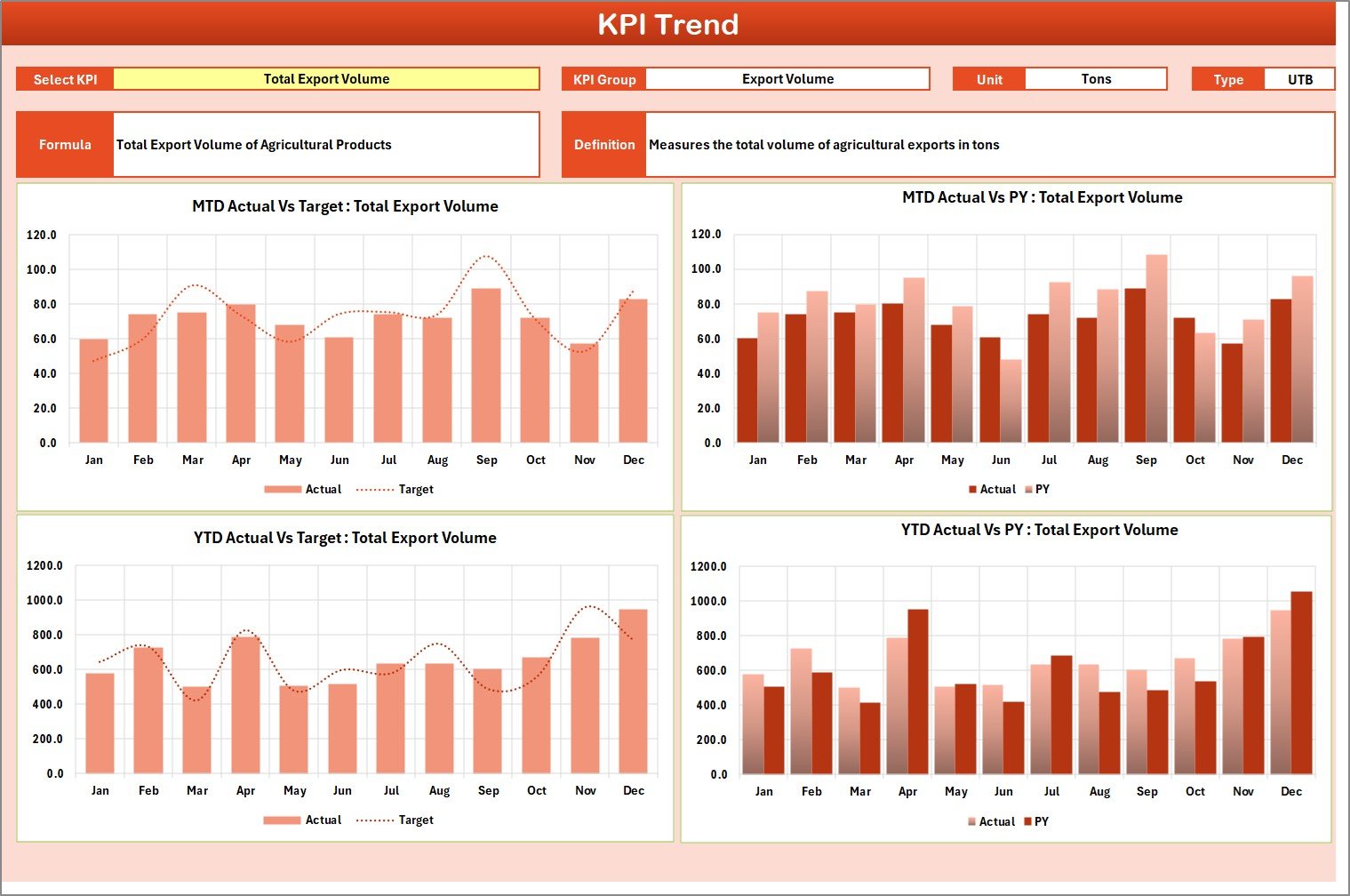Screen dimensions: 1350x896
Task: Click the KPI Trend title banner
Action: tap(670, 24)
